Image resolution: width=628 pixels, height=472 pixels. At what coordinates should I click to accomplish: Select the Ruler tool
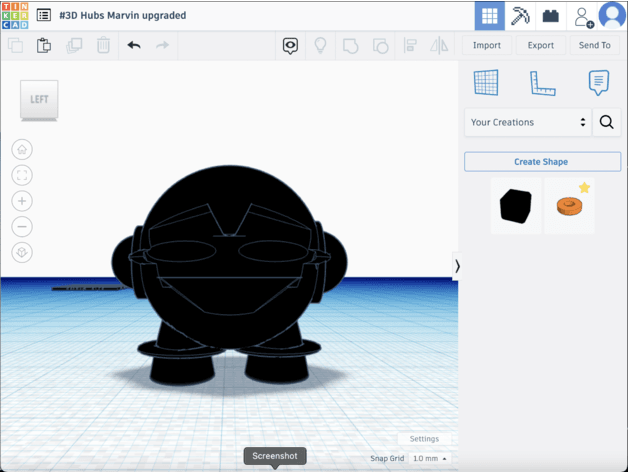pyautogui.click(x=542, y=83)
